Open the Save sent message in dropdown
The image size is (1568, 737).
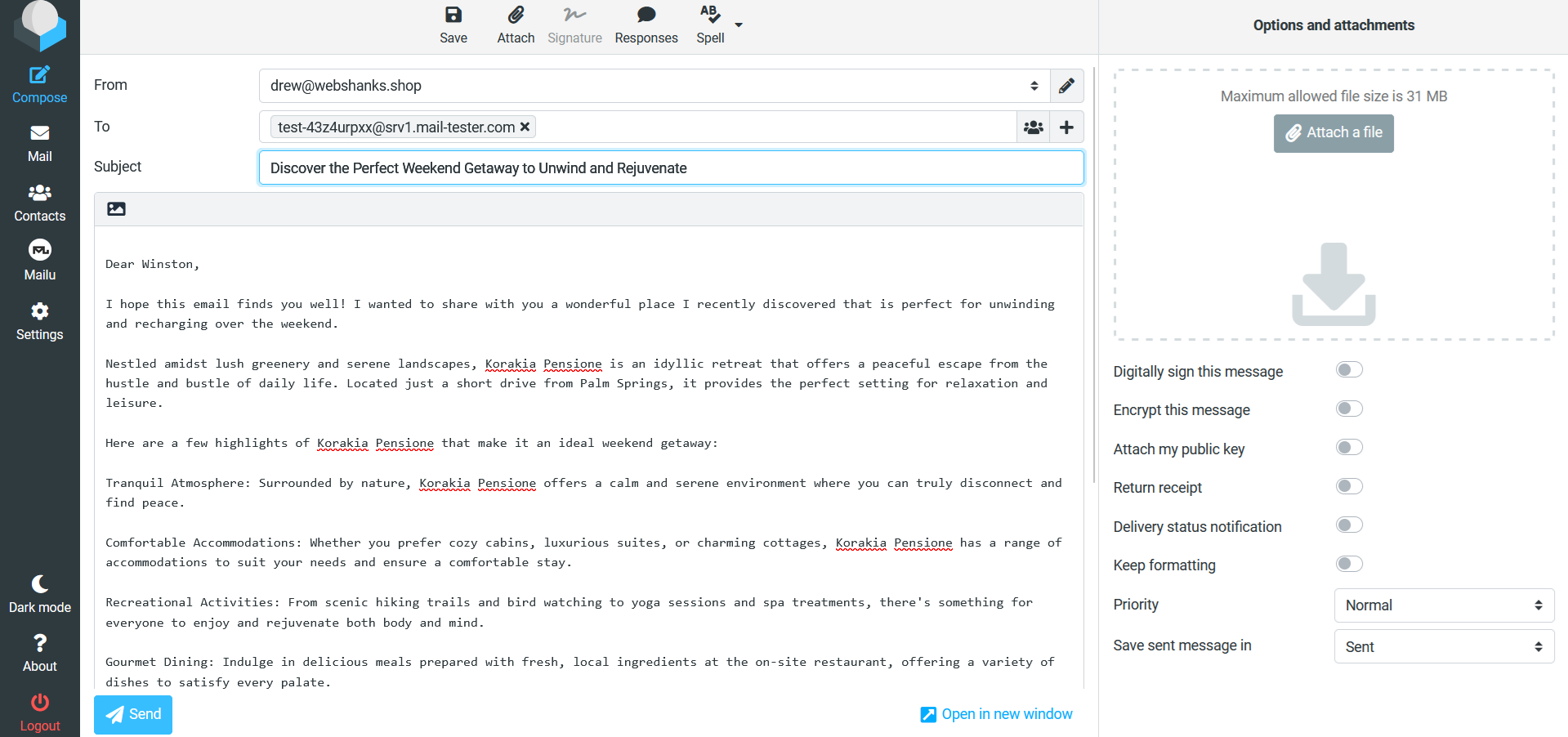[1444, 646]
